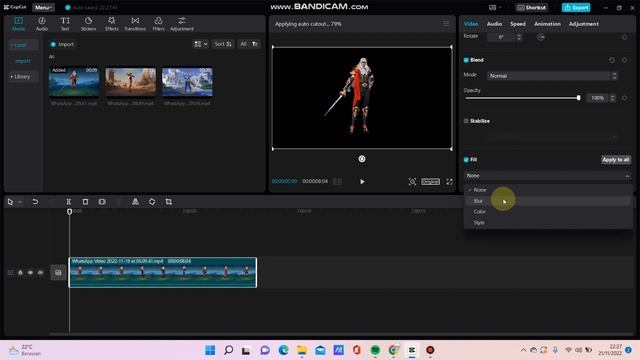Screen dimensions: 640x360
Task: Toggle fullscreen preview
Action: (449, 182)
